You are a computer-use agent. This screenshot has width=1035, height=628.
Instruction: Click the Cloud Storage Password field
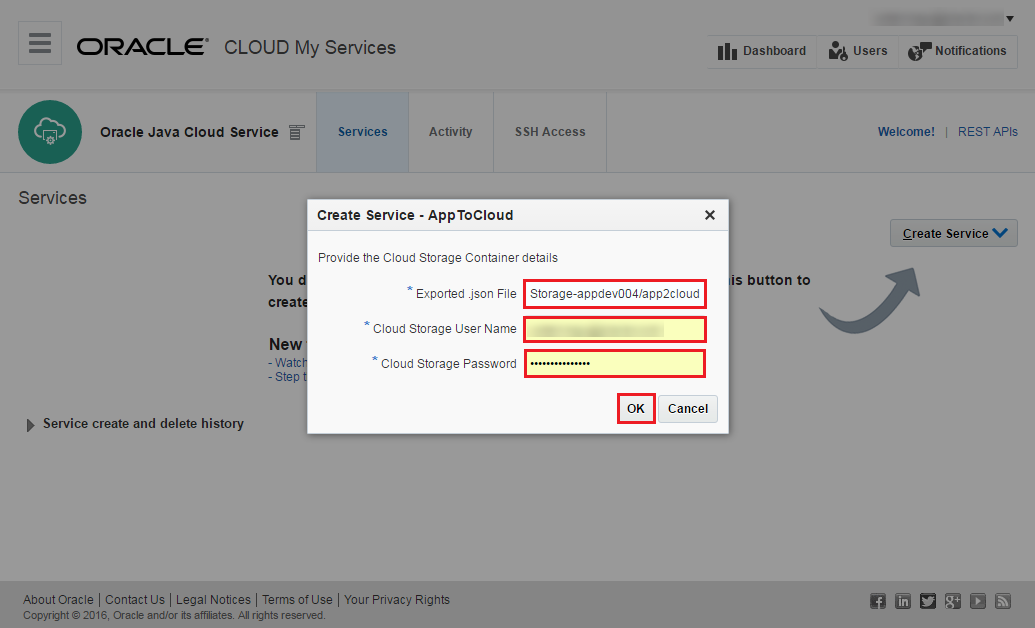click(615, 364)
